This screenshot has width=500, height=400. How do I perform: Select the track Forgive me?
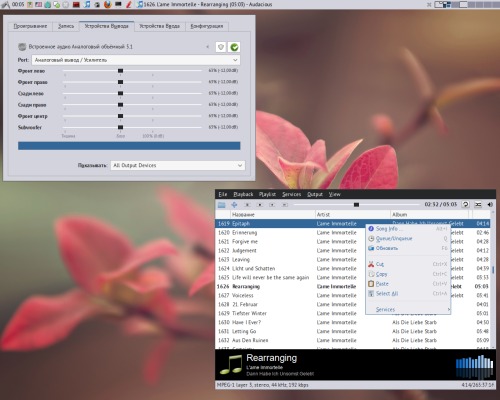tap(353, 241)
